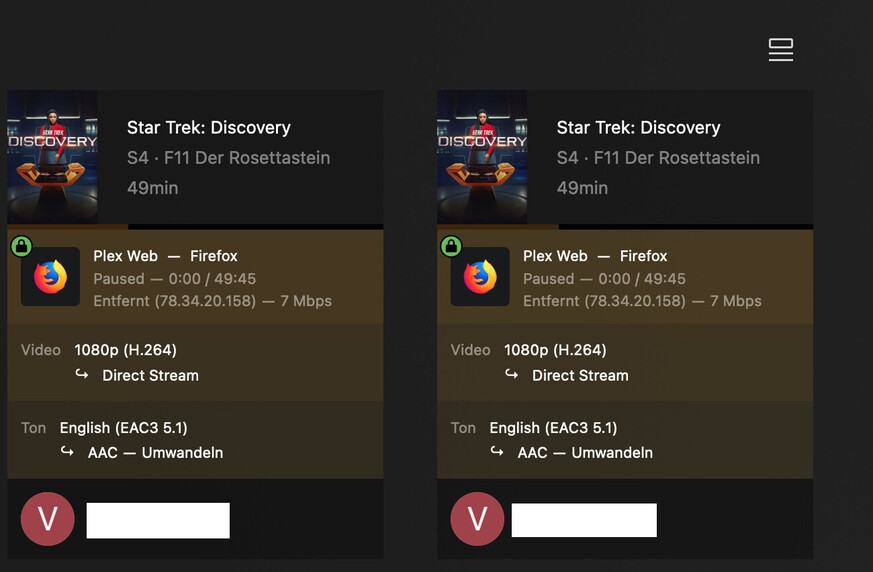Open the left "Star Trek: Discovery" title link
873x572 pixels.
[x=208, y=128]
